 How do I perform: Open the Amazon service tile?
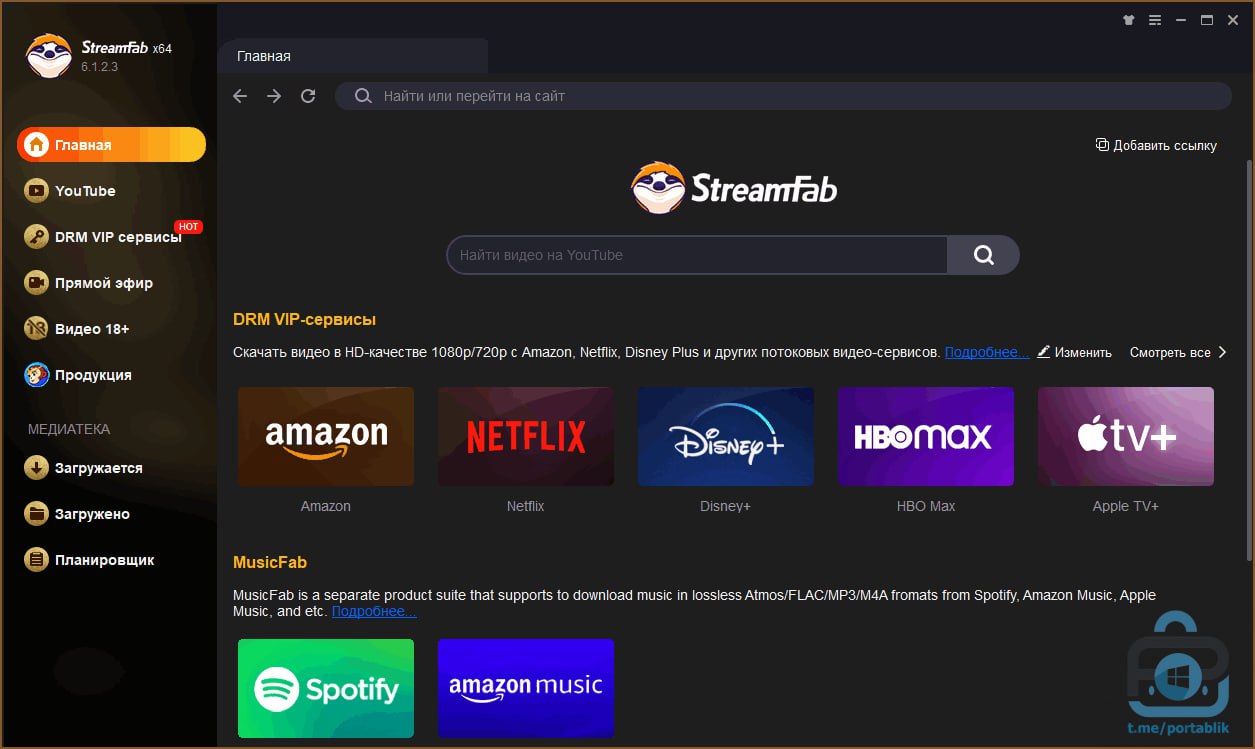(x=326, y=437)
